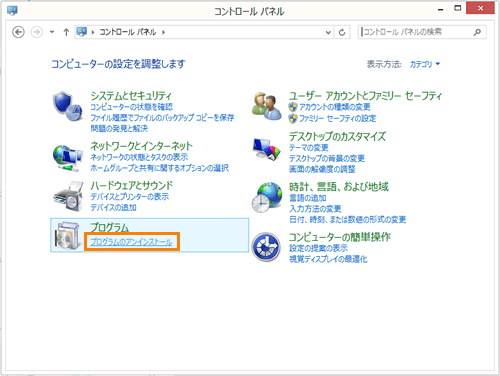Expand the カテゴリ view-by dropdown

425,64
